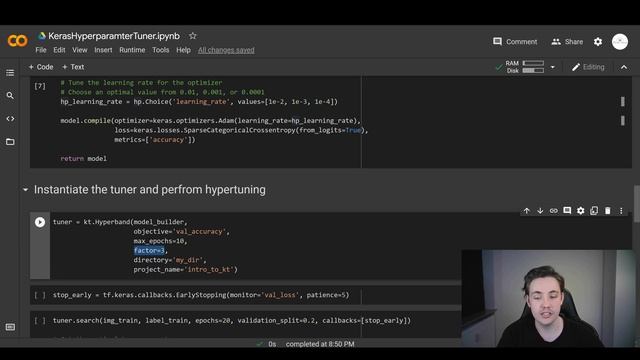Open cell editor settings gear

[580, 211]
